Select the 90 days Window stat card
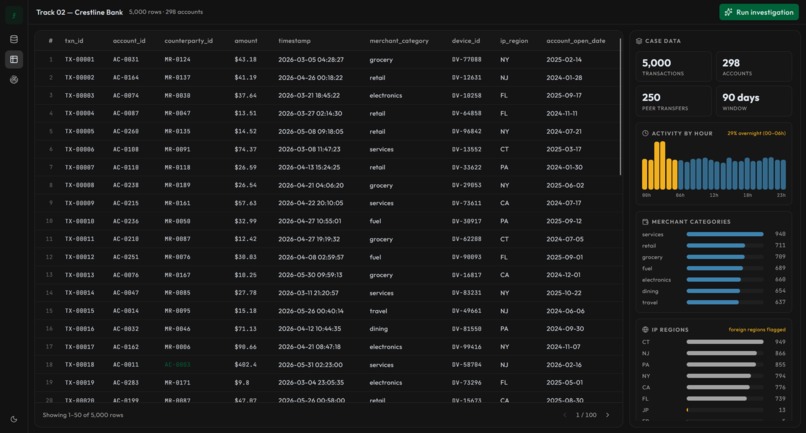This screenshot has height=433, width=806. point(754,101)
